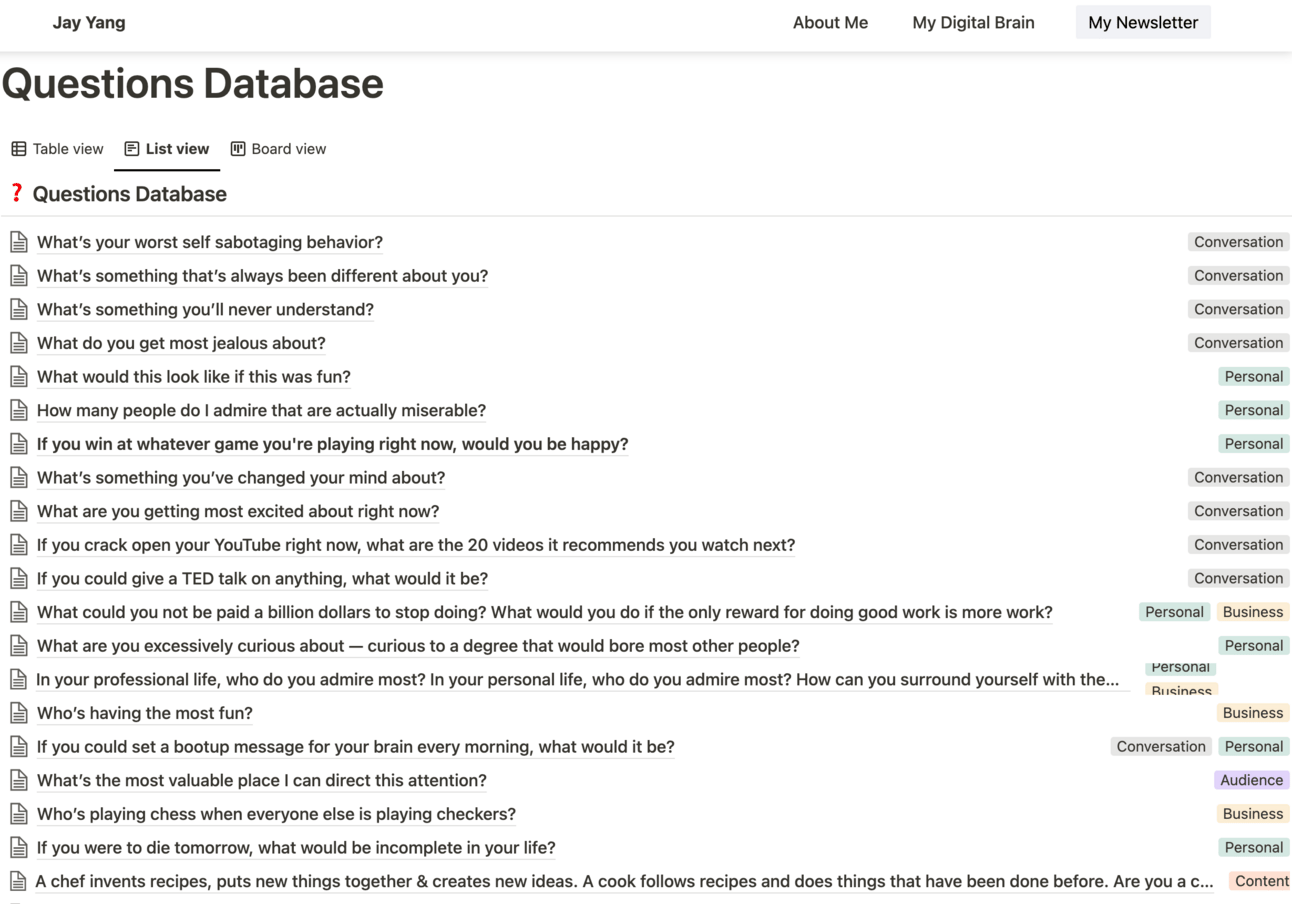The height and width of the screenshot is (904, 1292).
Task: Click page icon beside 'If you were to die tomorrow'
Action: tap(19, 847)
